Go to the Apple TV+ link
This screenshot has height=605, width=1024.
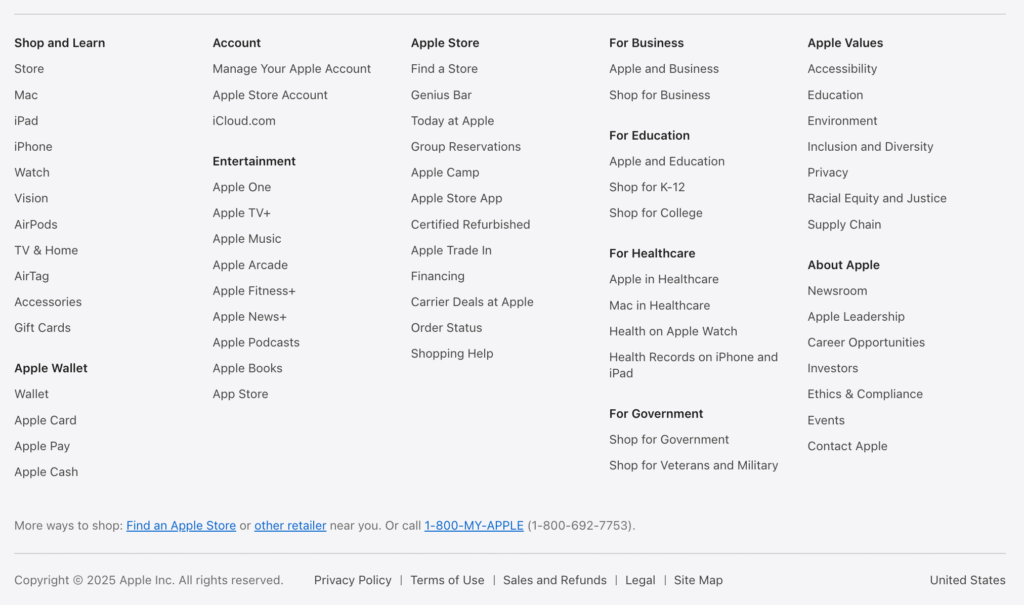241,213
